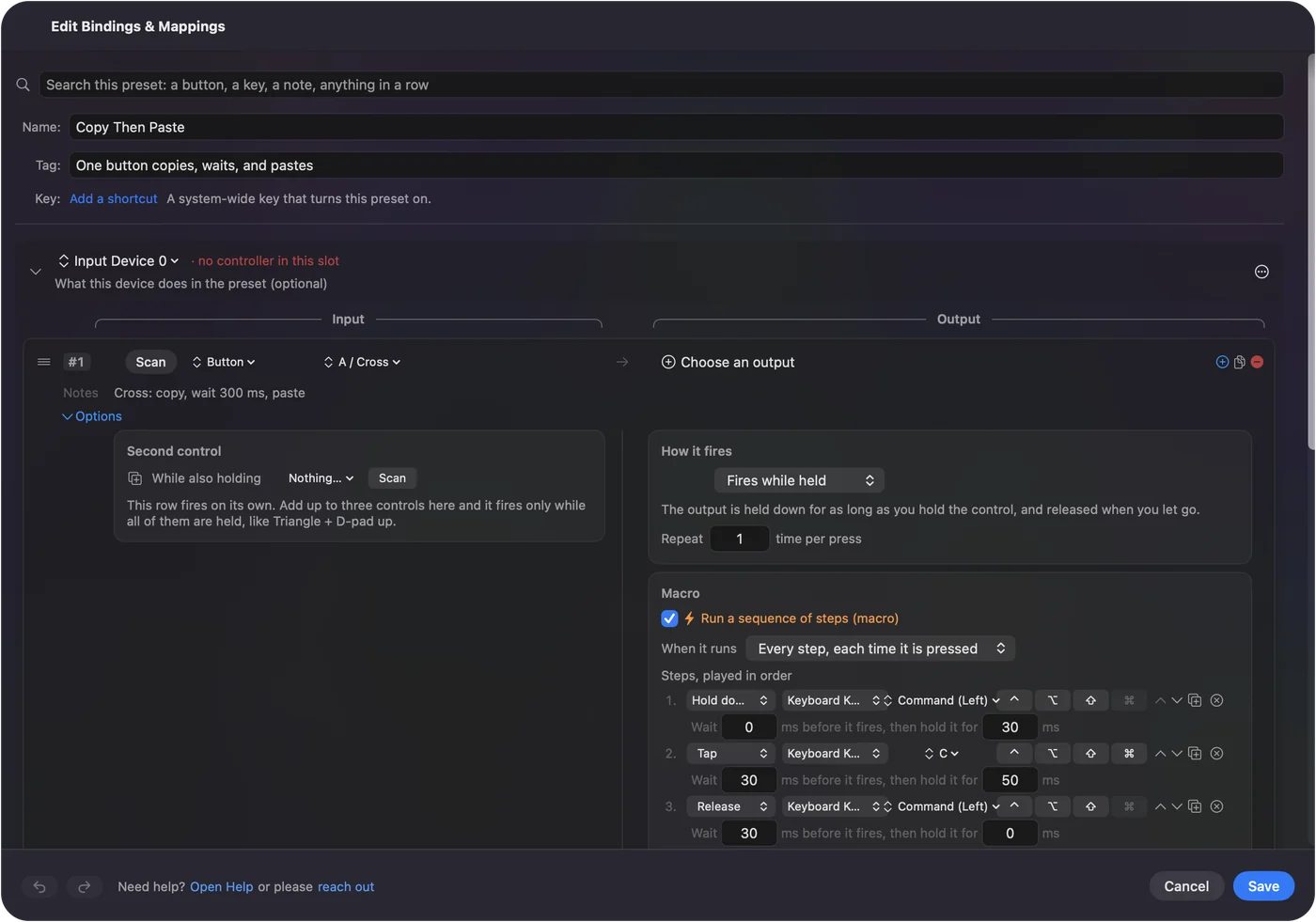This screenshot has width=1316, height=922.
Task: Click the undo arrow button
Action: click(x=39, y=886)
